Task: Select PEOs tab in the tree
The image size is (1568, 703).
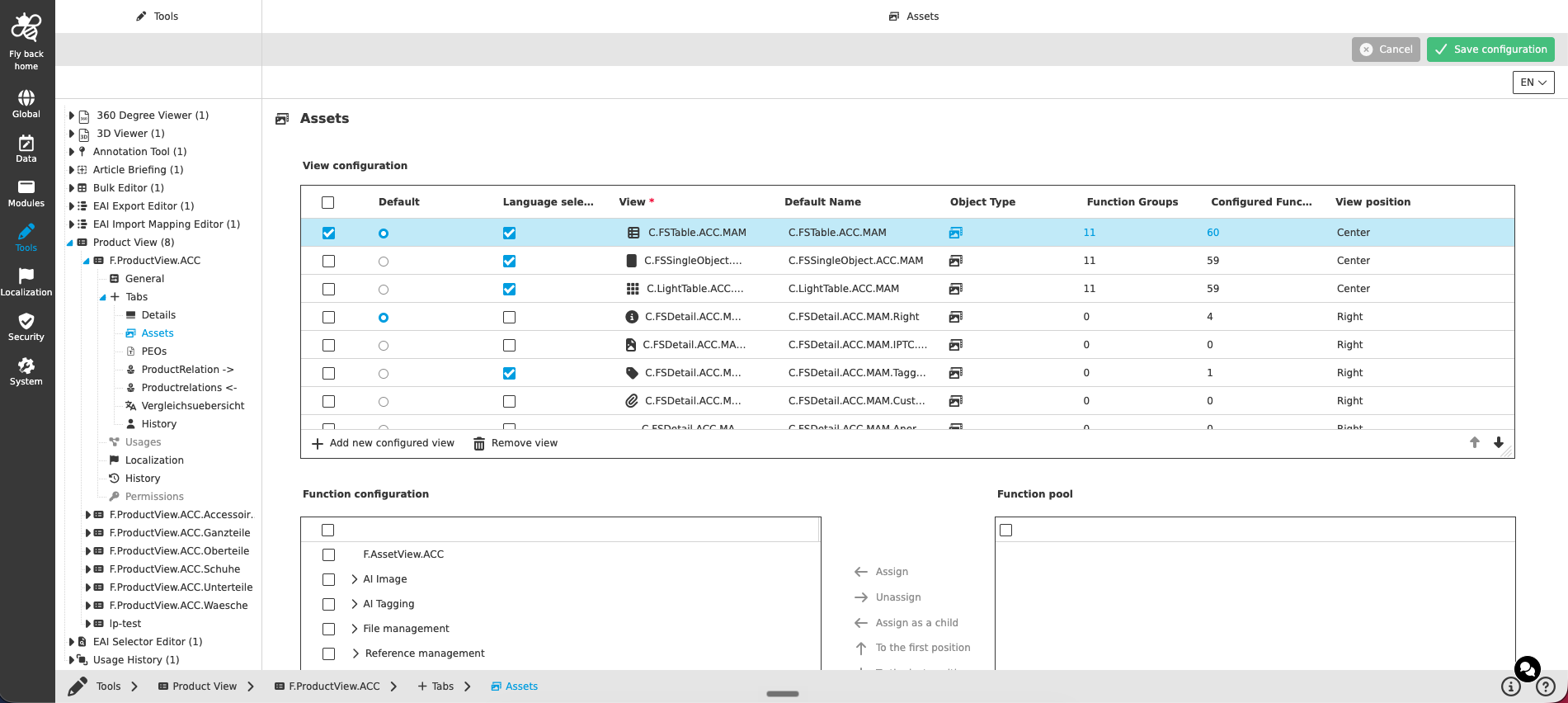Action: tap(153, 351)
